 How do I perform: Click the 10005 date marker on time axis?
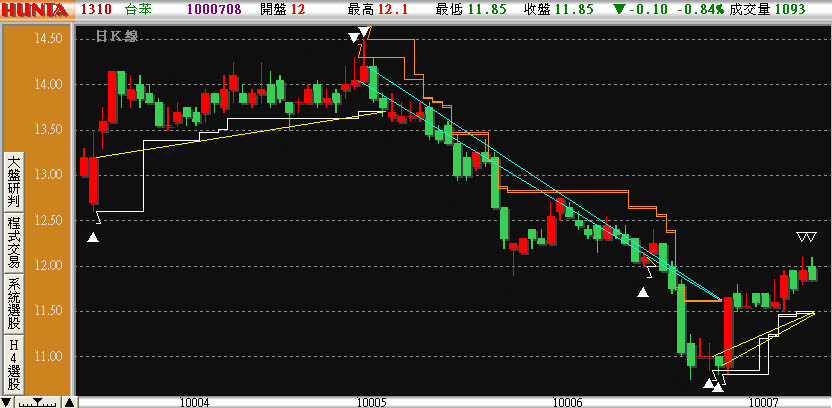(371, 401)
